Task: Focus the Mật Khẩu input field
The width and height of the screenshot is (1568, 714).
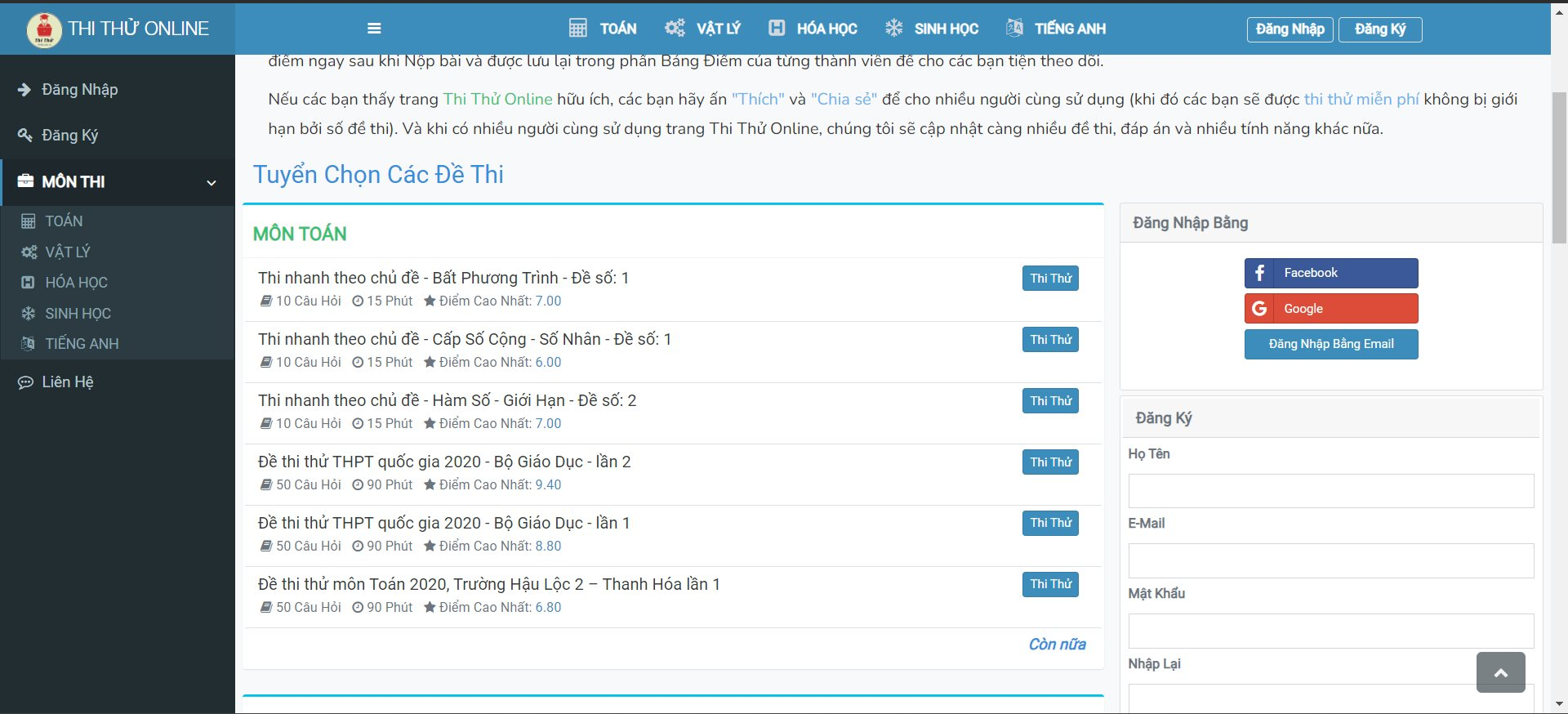Action: 1331,631
